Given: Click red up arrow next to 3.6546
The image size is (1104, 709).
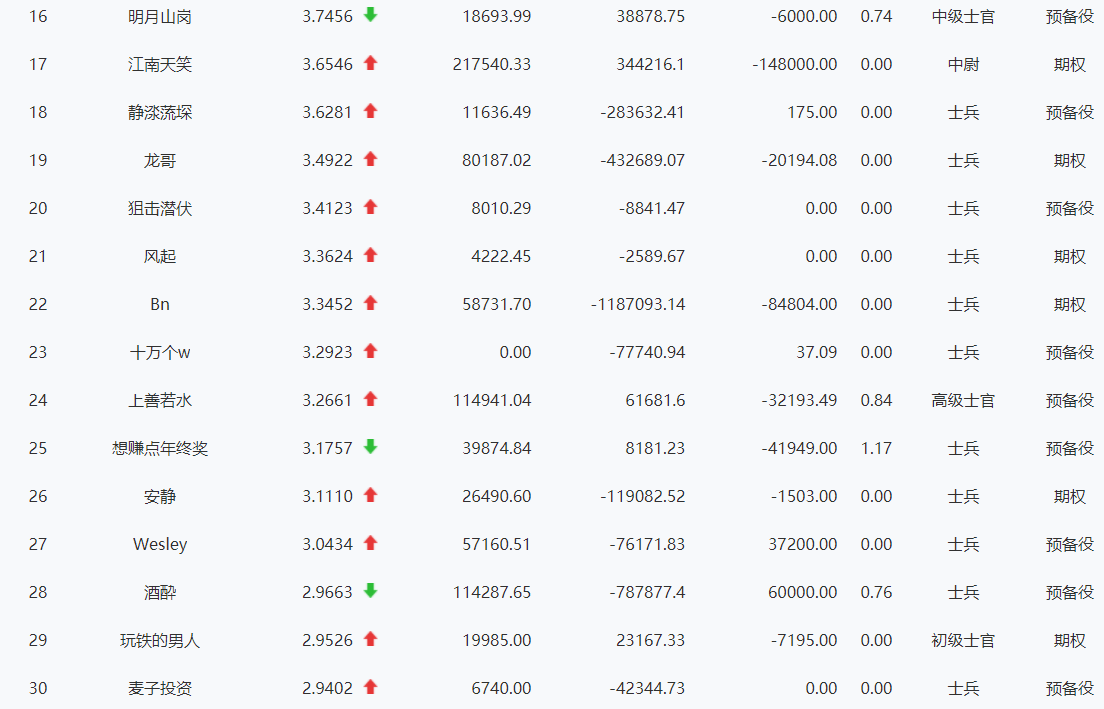Looking at the screenshot, I should [370, 63].
